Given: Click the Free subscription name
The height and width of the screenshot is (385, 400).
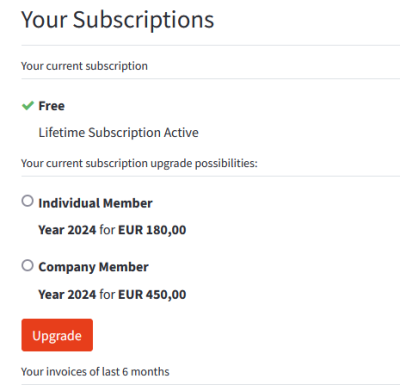Looking at the screenshot, I should click(52, 106).
